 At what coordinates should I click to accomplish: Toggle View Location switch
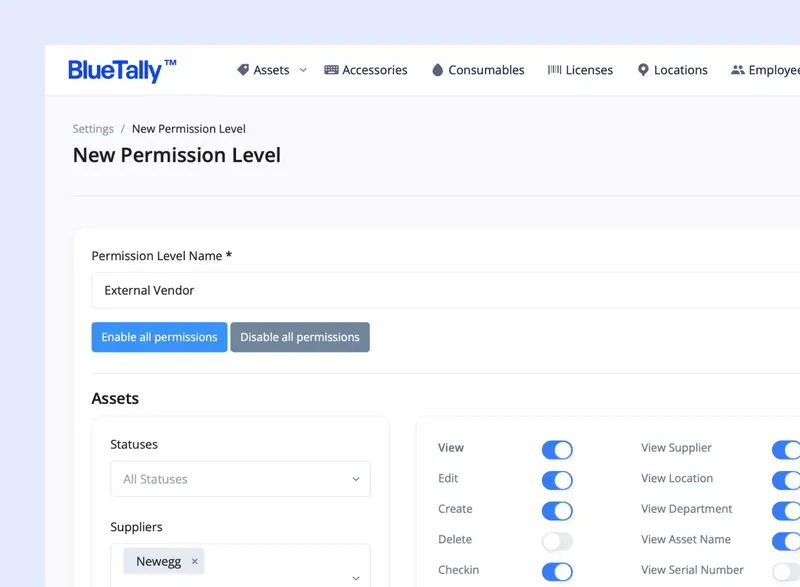786,480
